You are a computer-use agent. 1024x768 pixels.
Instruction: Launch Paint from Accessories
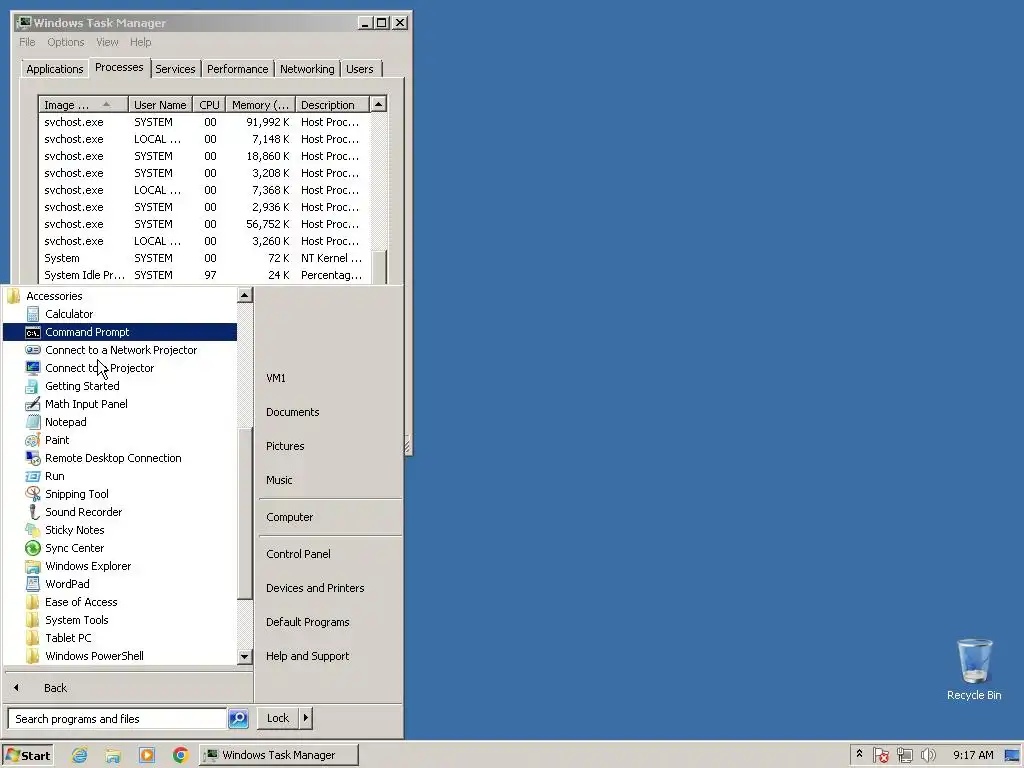point(57,440)
